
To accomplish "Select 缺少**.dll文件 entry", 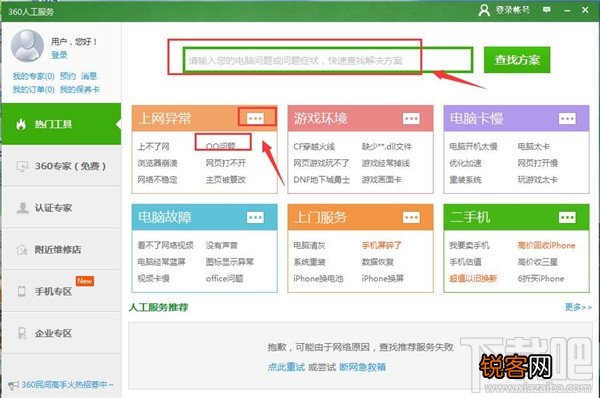I will 387,147.
